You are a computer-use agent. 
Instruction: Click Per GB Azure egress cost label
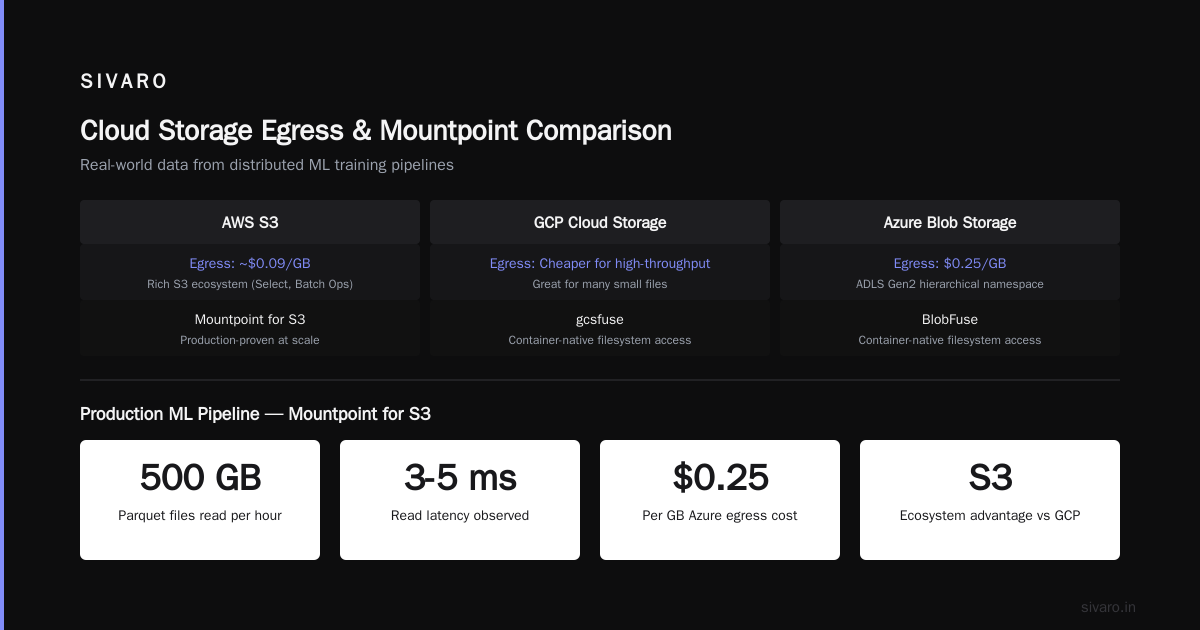[x=720, y=516]
